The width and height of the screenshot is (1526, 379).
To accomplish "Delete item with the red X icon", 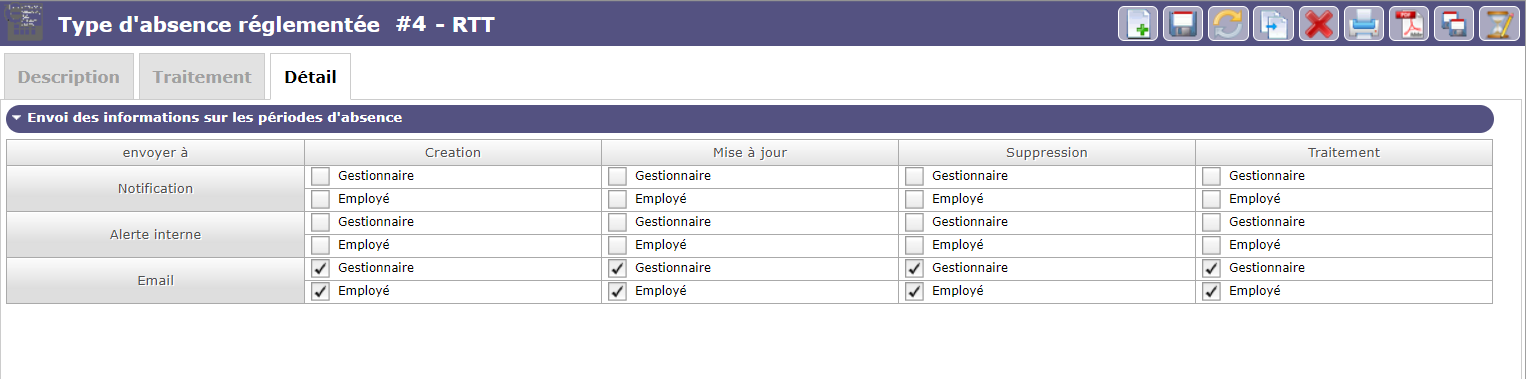I will pos(1318,23).
